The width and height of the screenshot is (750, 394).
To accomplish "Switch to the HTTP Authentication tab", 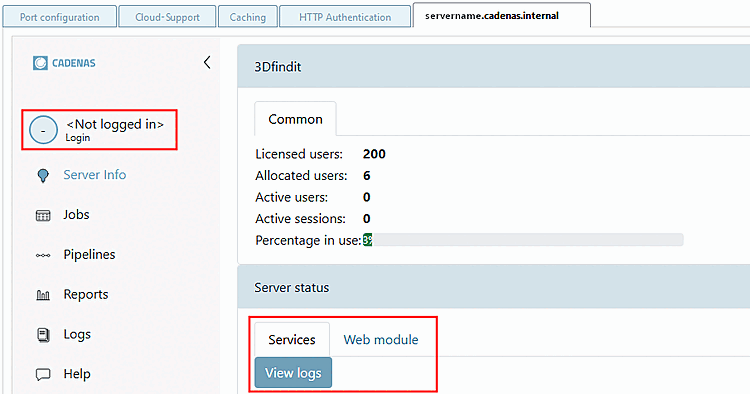I will 345,17.
